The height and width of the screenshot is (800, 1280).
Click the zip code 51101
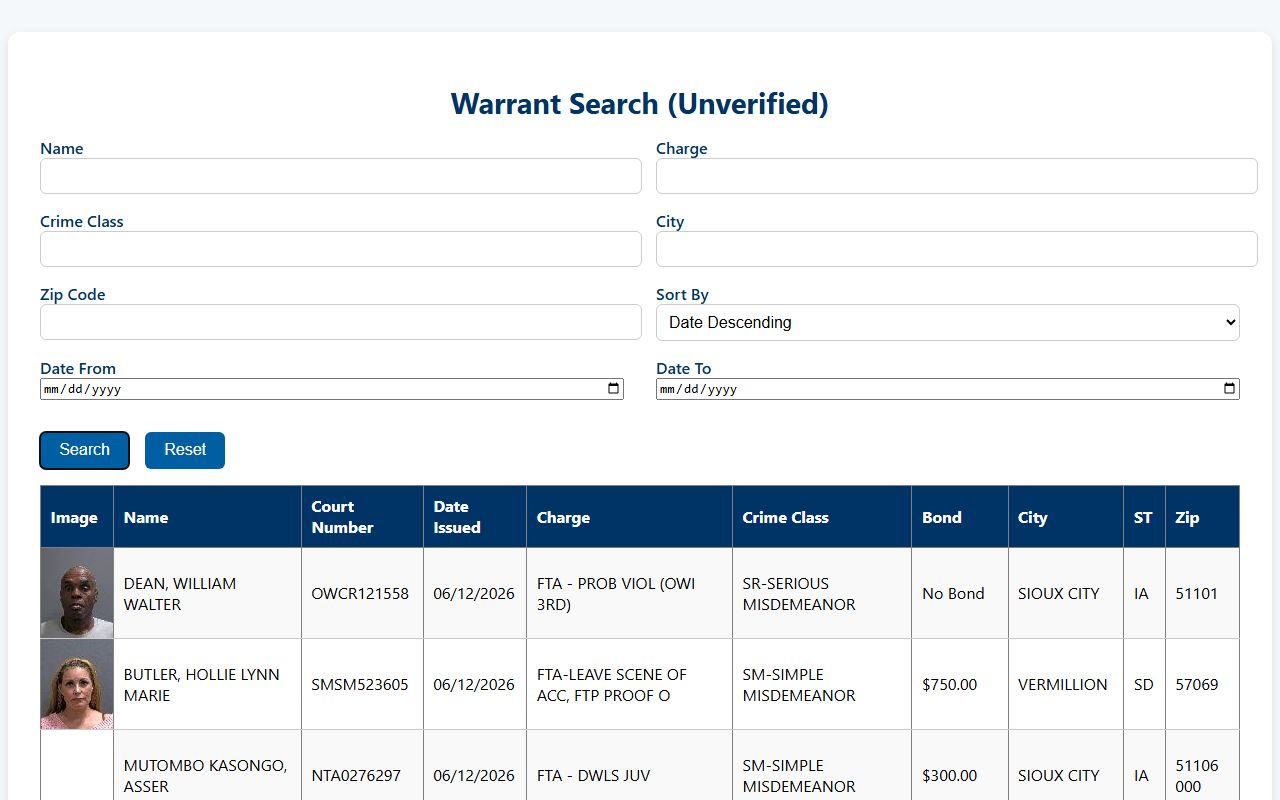(x=1197, y=594)
